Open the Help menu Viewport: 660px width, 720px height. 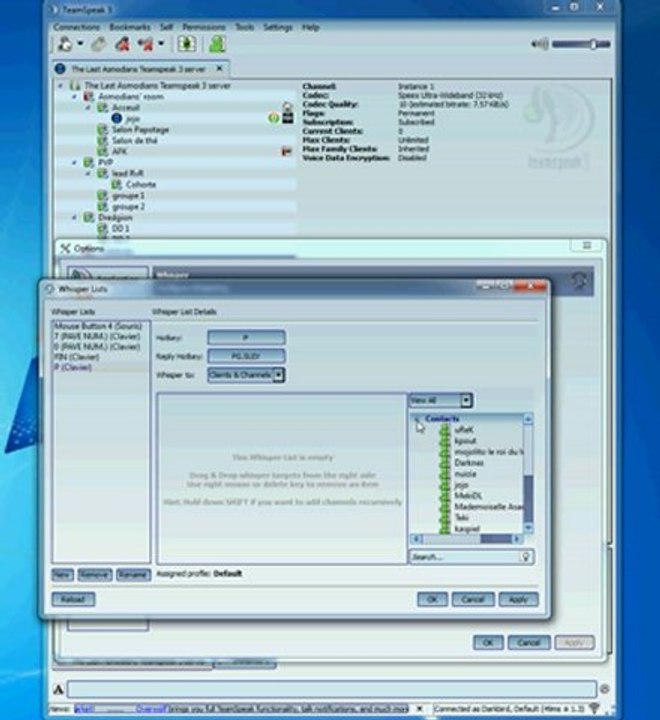coord(310,27)
